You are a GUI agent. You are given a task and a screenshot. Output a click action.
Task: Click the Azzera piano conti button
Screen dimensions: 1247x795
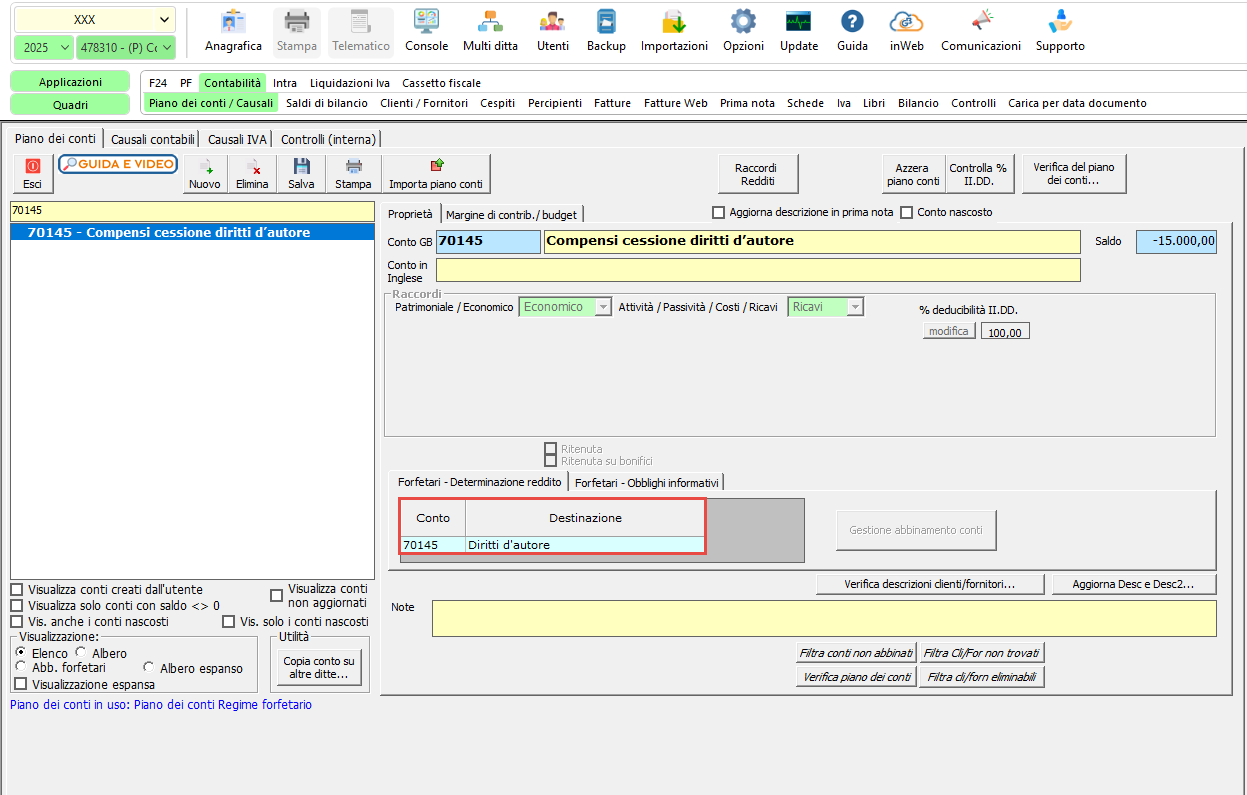pyautogui.click(x=912, y=174)
